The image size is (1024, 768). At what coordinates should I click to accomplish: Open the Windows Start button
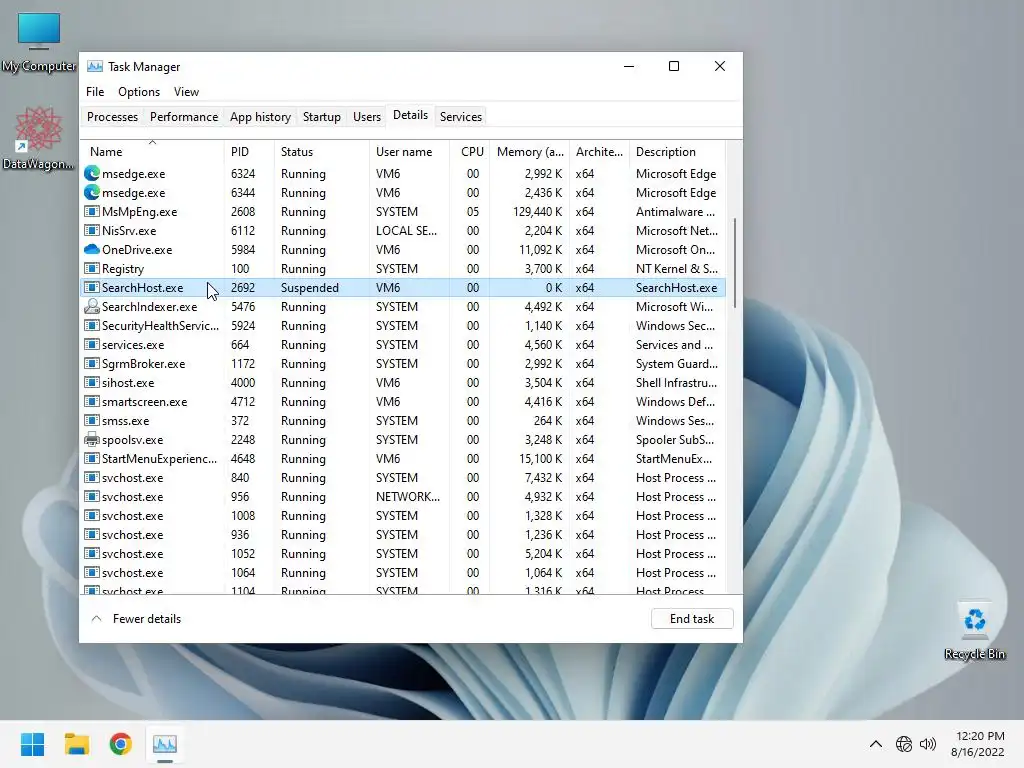[x=33, y=744]
